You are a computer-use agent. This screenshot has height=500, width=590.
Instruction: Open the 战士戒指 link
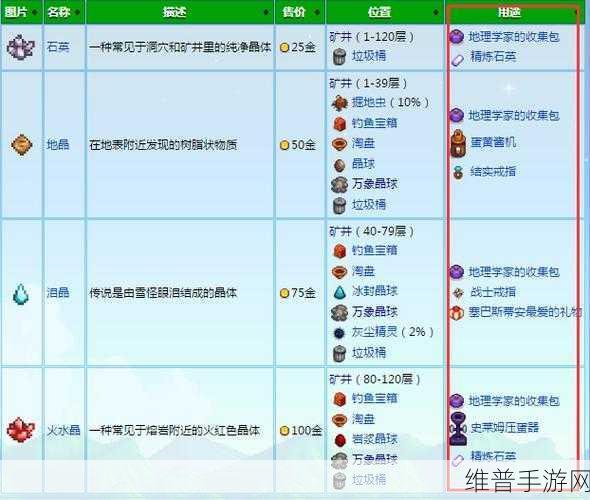493,292
